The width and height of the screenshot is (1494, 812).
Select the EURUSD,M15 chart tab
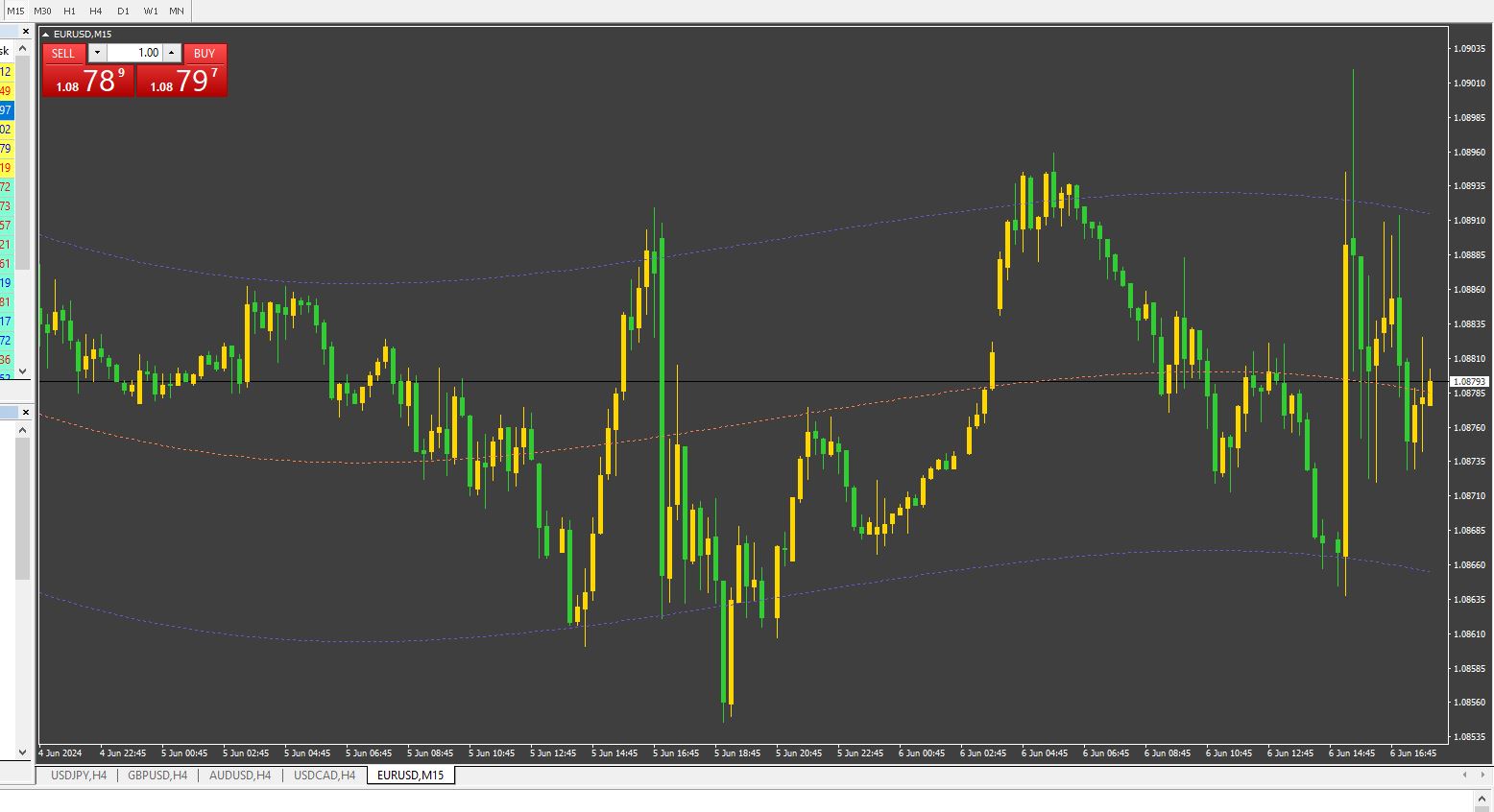pos(411,775)
